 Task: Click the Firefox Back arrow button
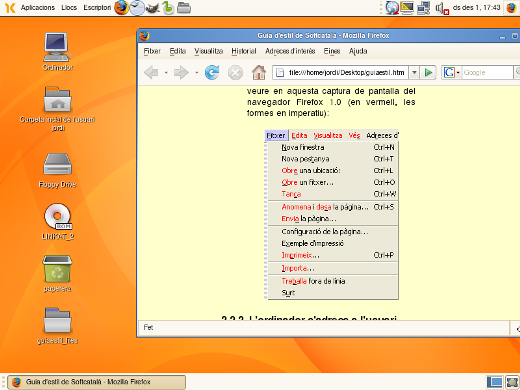[151, 72]
